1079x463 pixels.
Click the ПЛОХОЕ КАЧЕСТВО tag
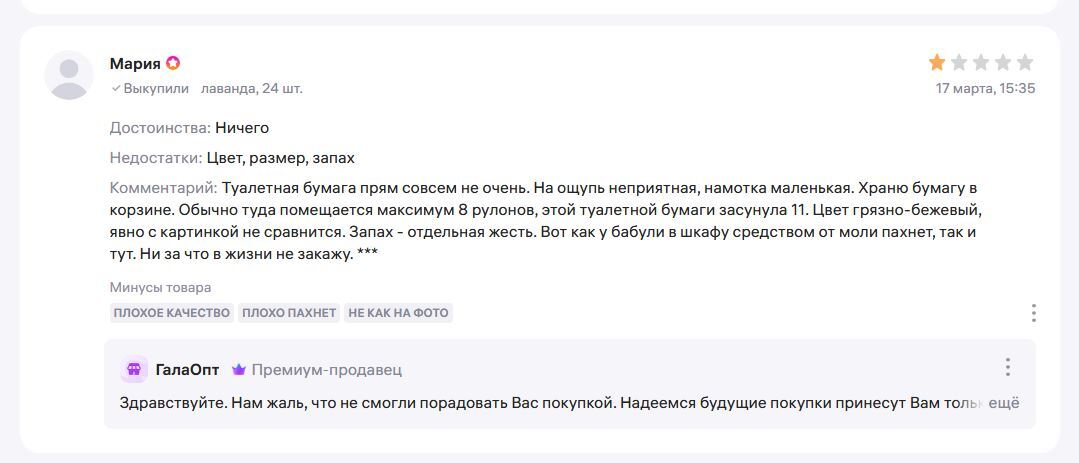(x=172, y=313)
